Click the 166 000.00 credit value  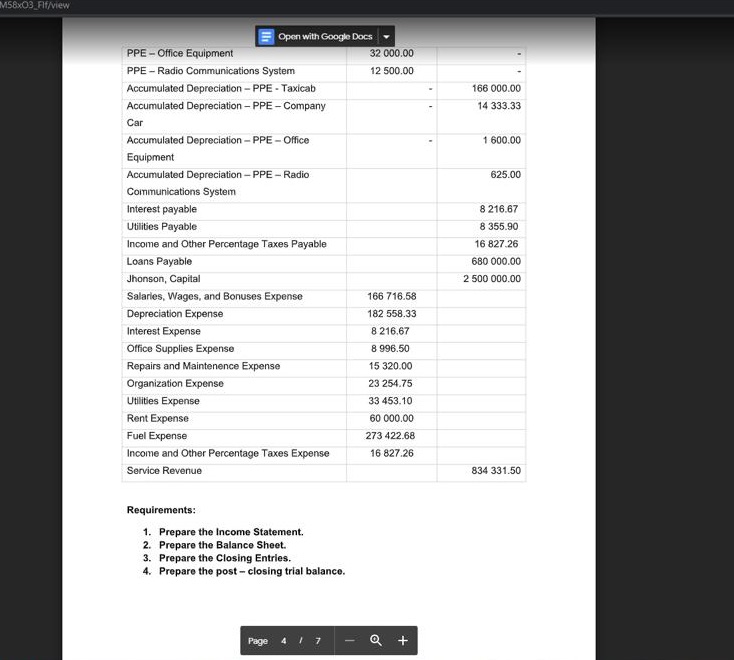click(496, 88)
